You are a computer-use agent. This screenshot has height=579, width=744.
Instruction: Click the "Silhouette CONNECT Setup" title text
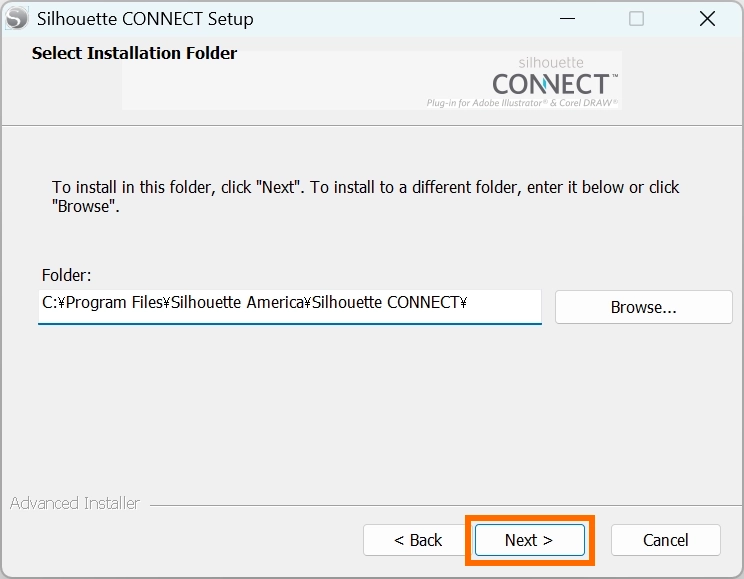(x=145, y=19)
